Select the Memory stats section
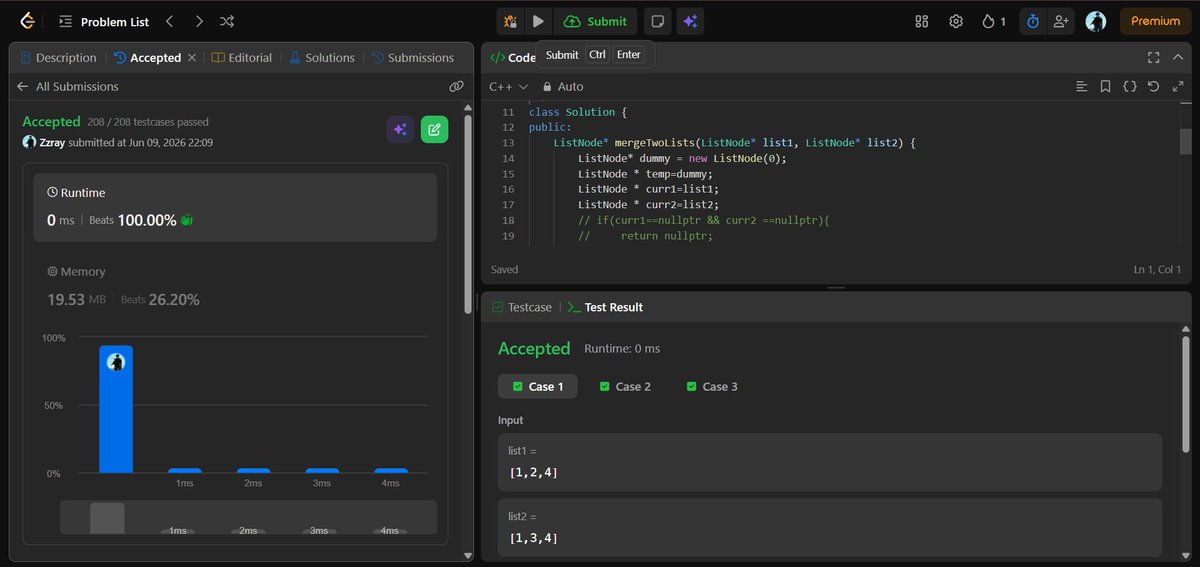 [235, 286]
